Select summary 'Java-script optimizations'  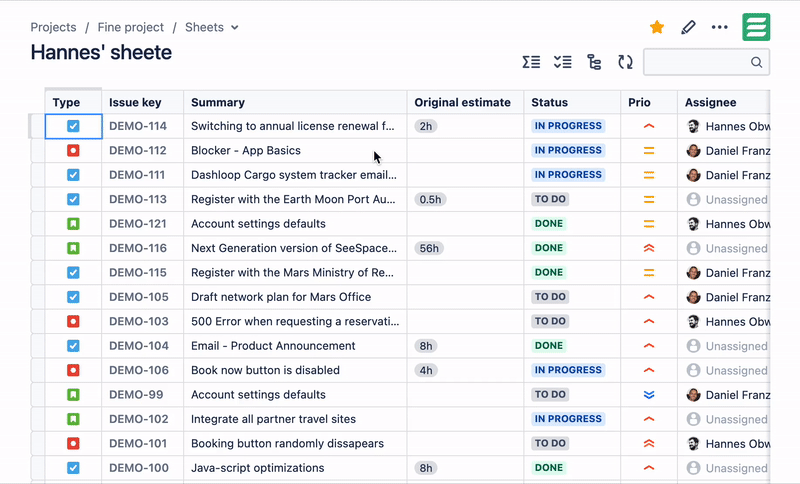(x=258, y=468)
